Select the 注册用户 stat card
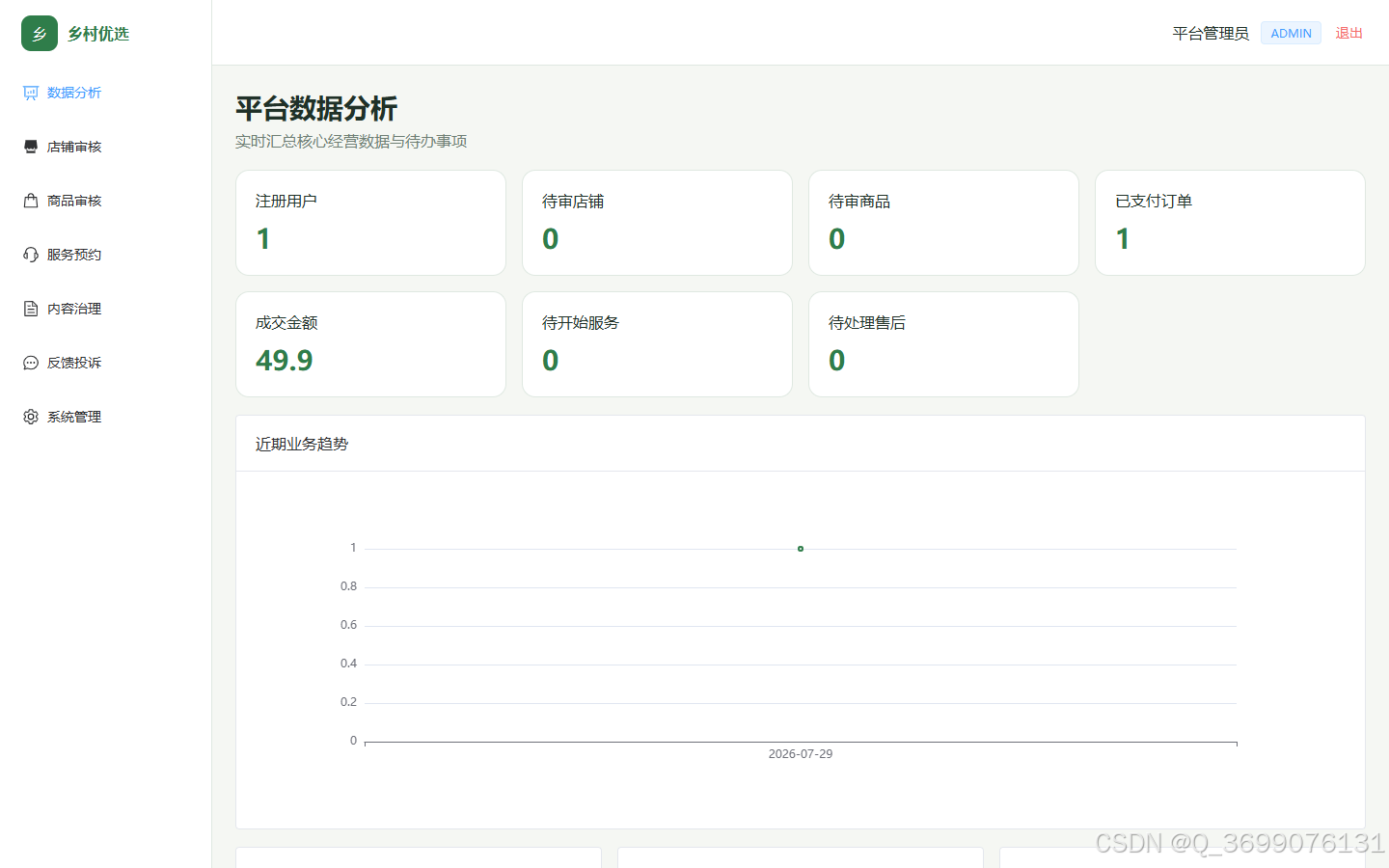Viewport: 1389px width, 868px height. tap(370, 223)
